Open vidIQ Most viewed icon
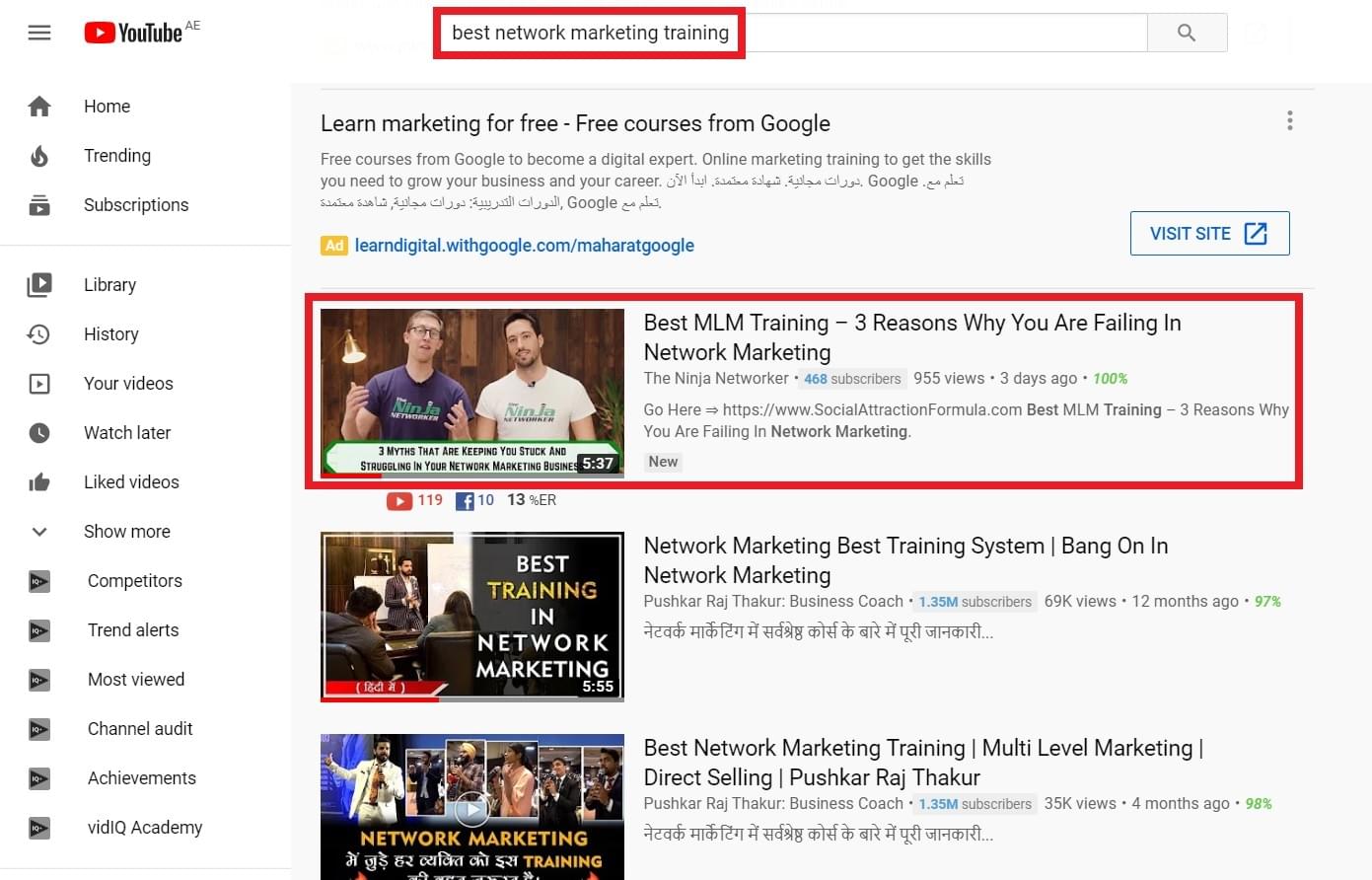 click(39, 680)
